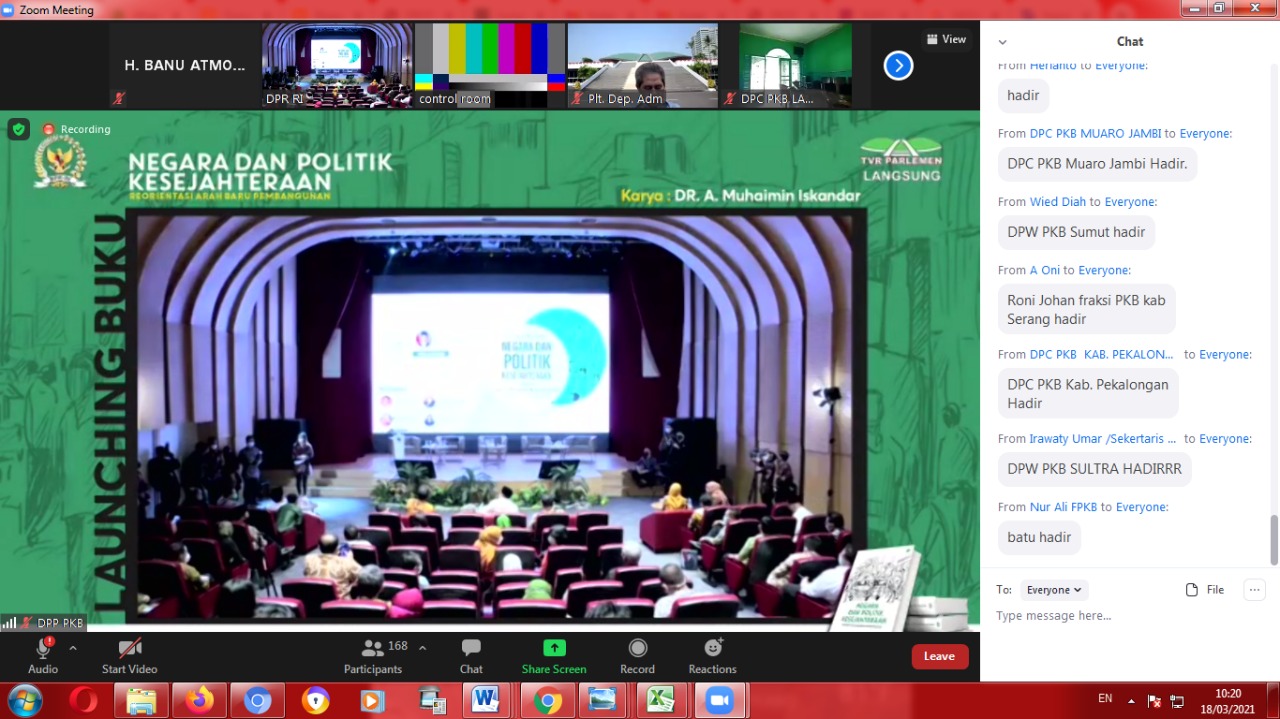Image resolution: width=1280 pixels, height=719 pixels.
Task: Click sender name Nur Ali FPKB
Action: (1063, 507)
